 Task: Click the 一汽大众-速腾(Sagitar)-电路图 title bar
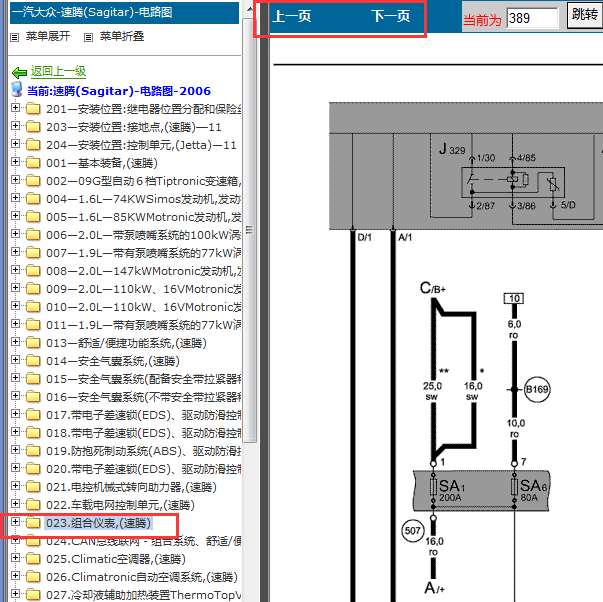click(124, 12)
